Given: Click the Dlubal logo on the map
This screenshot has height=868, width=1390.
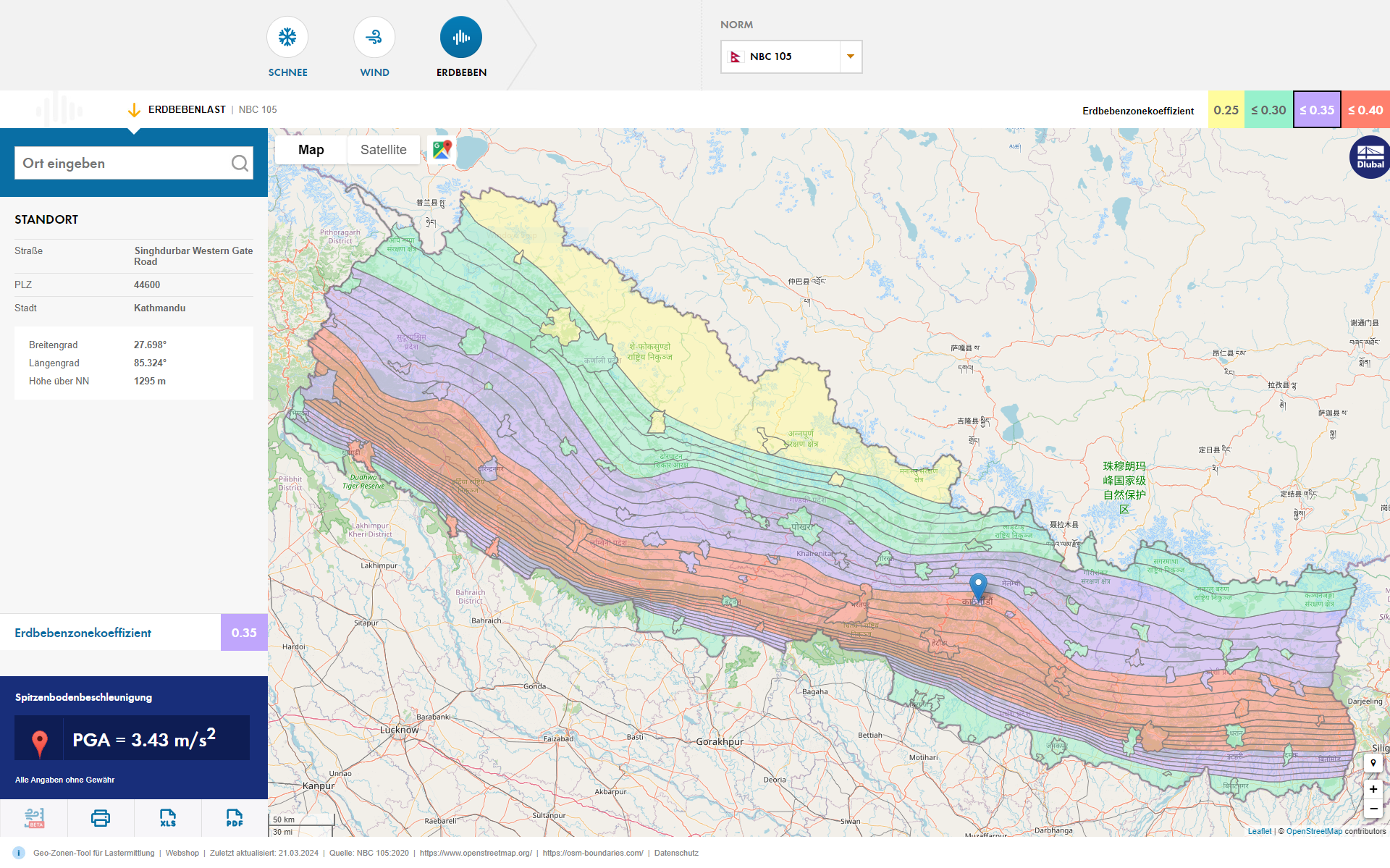Looking at the screenshot, I should [1369, 156].
